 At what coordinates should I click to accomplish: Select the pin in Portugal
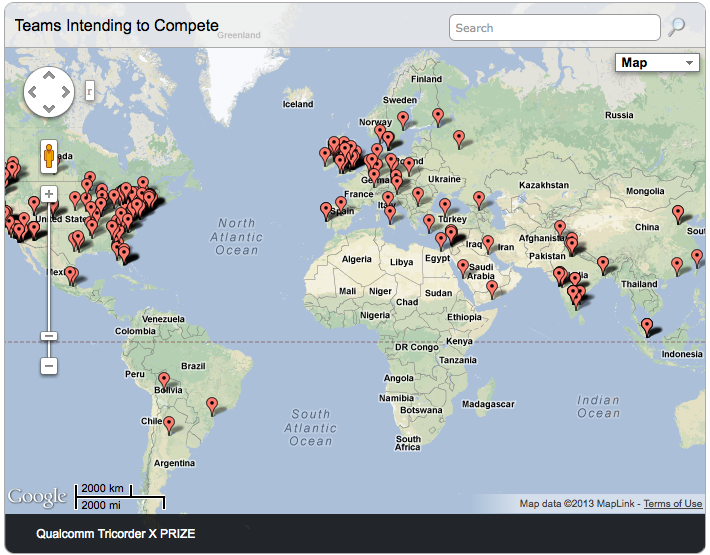click(x=326, y=211)
